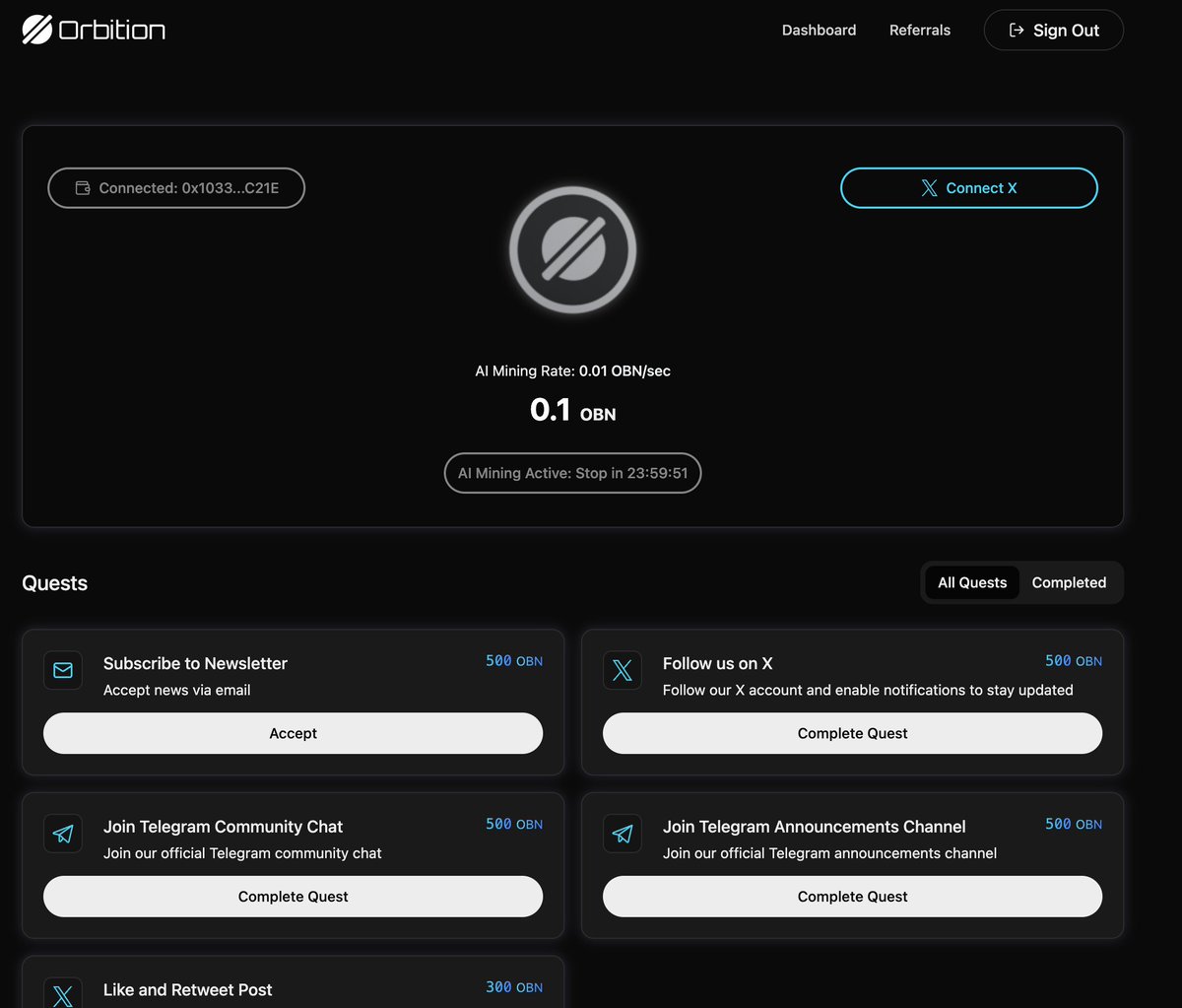The image size is (1182, 1008).
Task: Click the AI Mining Rate 0.01 OBN/sec text
Action: coord(572,371)
